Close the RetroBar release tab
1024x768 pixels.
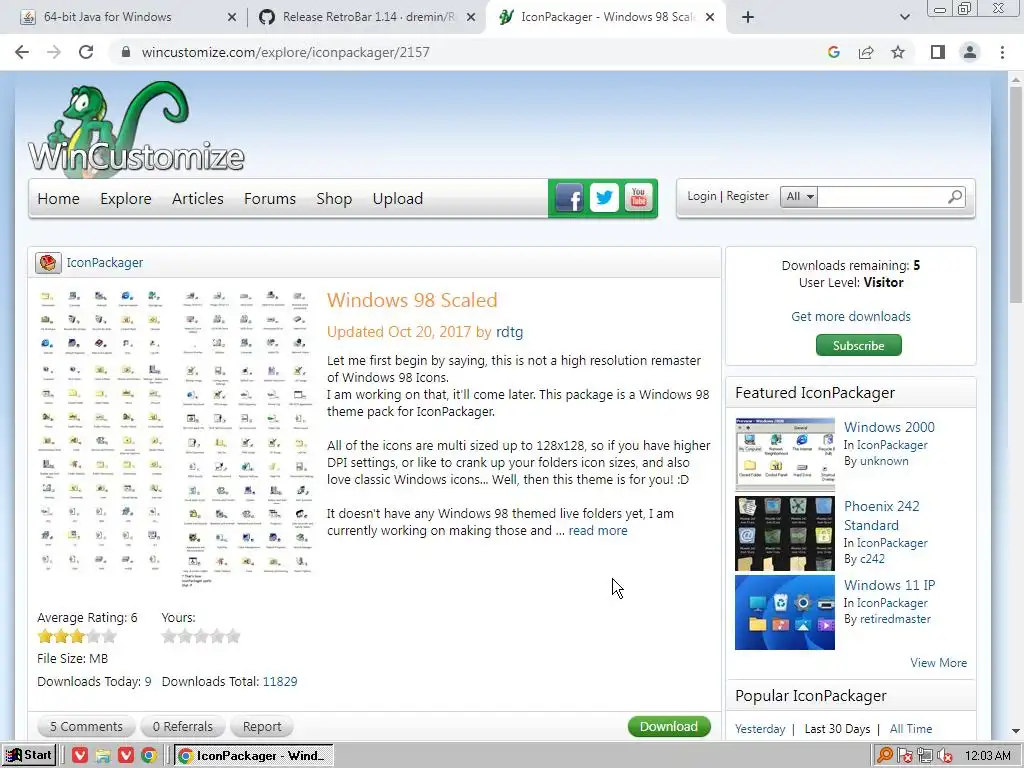pyautogui.click(x=471, y=18)
